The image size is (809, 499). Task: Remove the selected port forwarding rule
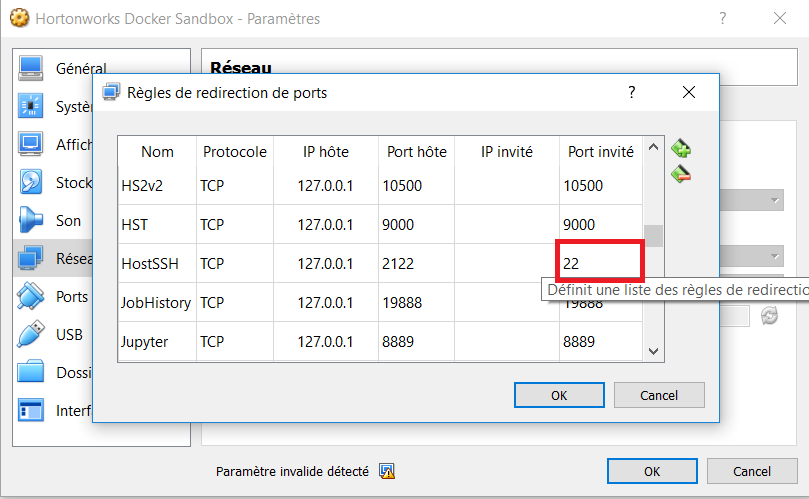(x=681, y=174)
